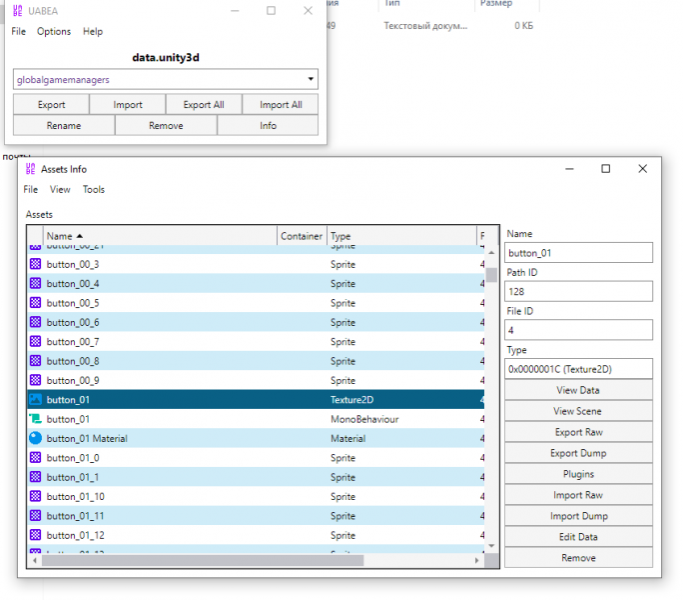The height and width of the screenshot is (600, 683).
Task: Click the sprite icon of button_00_7
Action: [x=35, y=341]
